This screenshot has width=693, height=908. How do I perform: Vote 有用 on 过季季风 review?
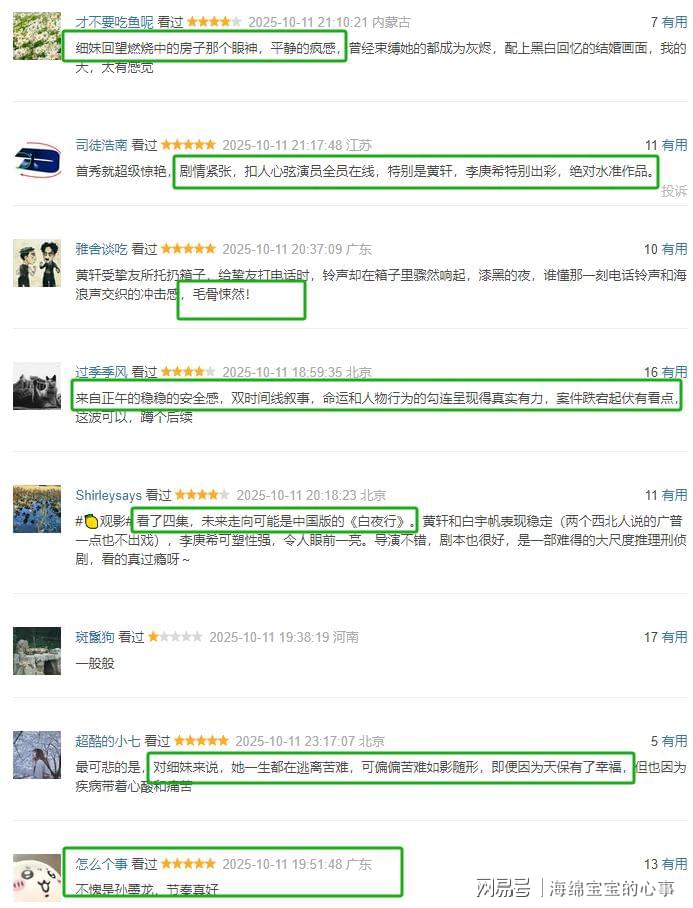[x=674, y=372]
